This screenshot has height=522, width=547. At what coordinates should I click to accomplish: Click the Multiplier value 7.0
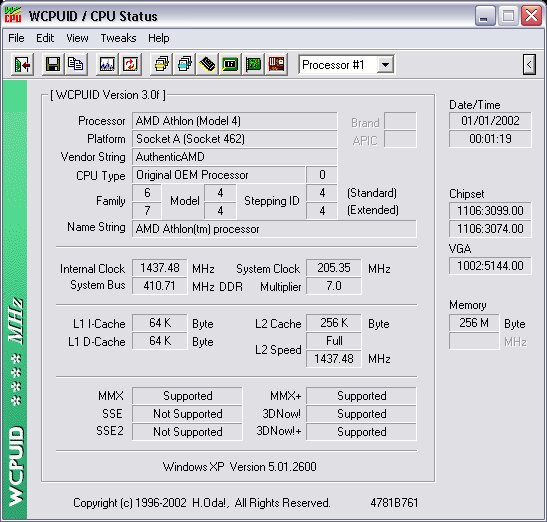click(334, 286)
